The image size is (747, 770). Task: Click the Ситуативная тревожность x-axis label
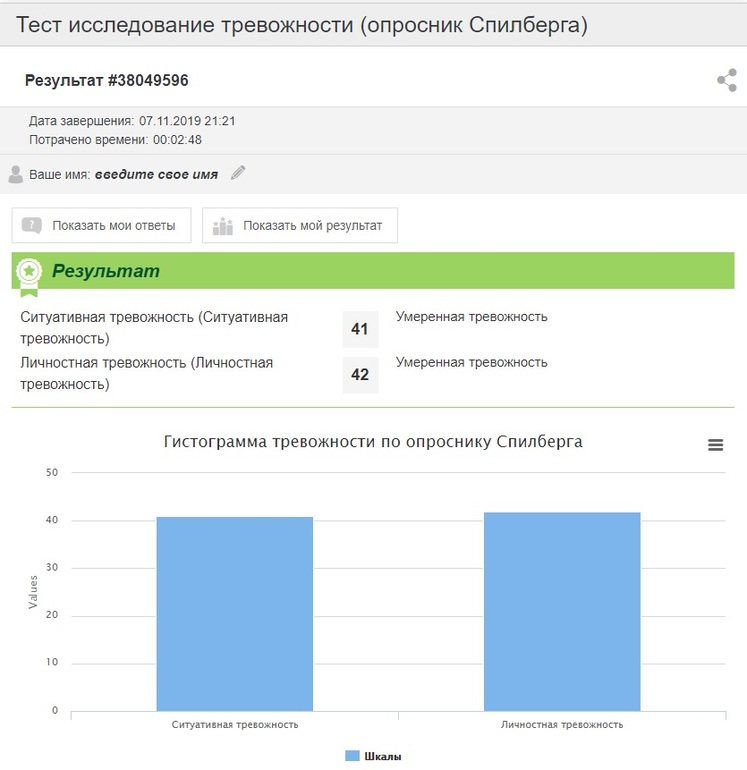(234, 724)
